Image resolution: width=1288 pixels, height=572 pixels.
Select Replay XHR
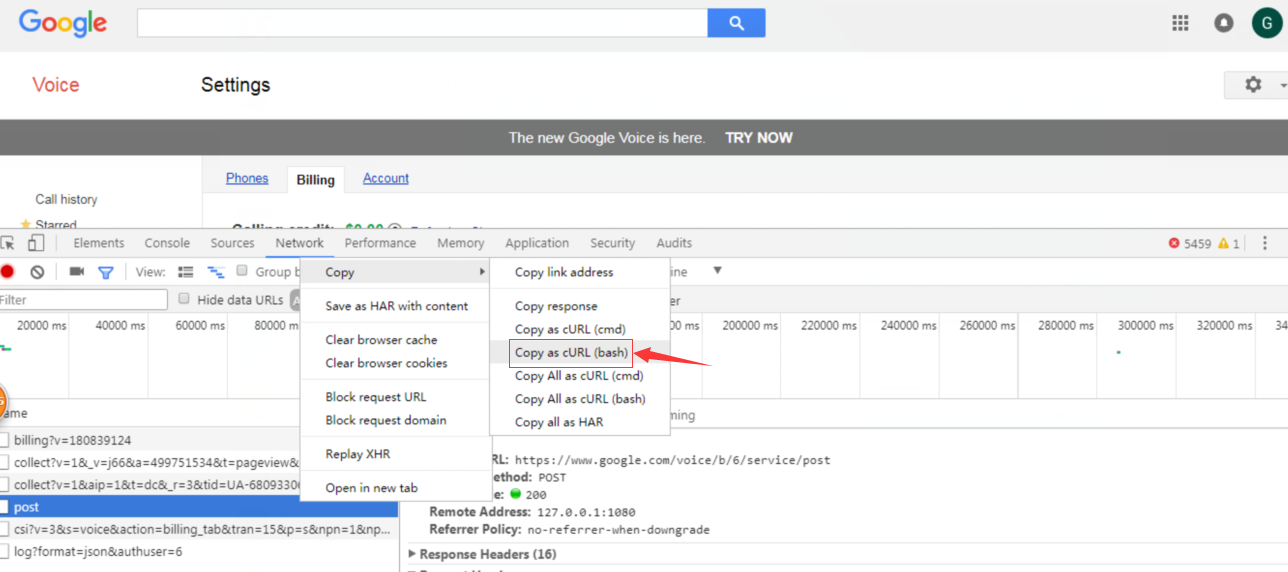tap(357, 454)
